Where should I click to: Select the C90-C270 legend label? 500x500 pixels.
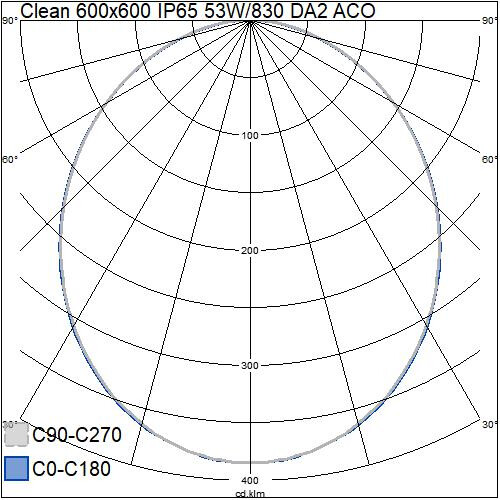77,435
